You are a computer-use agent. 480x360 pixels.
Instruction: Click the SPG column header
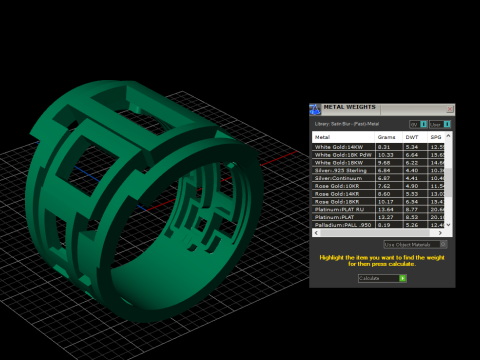pyautogui.click(x=436, y=137)
